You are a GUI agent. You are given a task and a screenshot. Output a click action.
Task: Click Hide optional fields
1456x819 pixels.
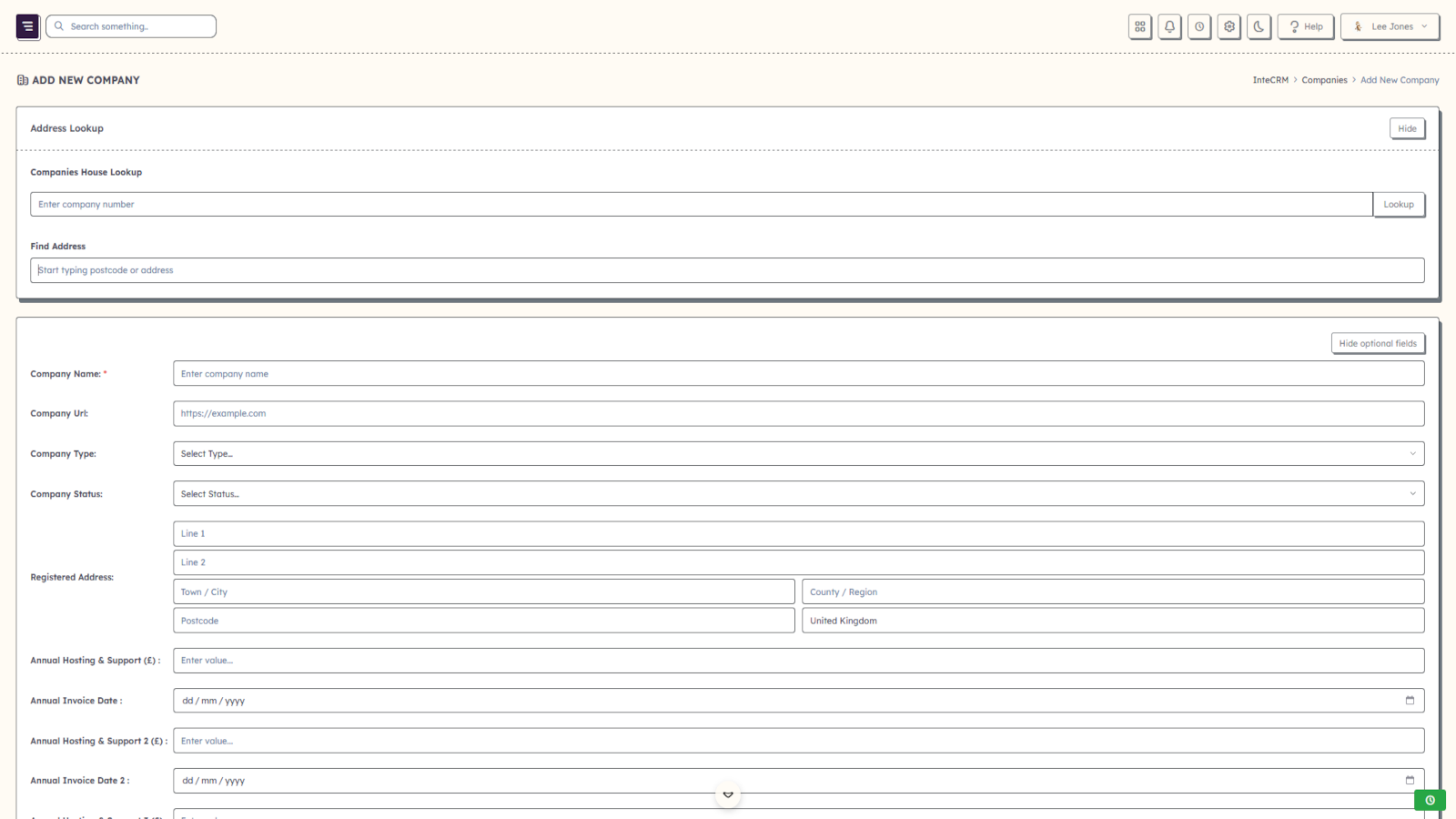[1378, 343]
